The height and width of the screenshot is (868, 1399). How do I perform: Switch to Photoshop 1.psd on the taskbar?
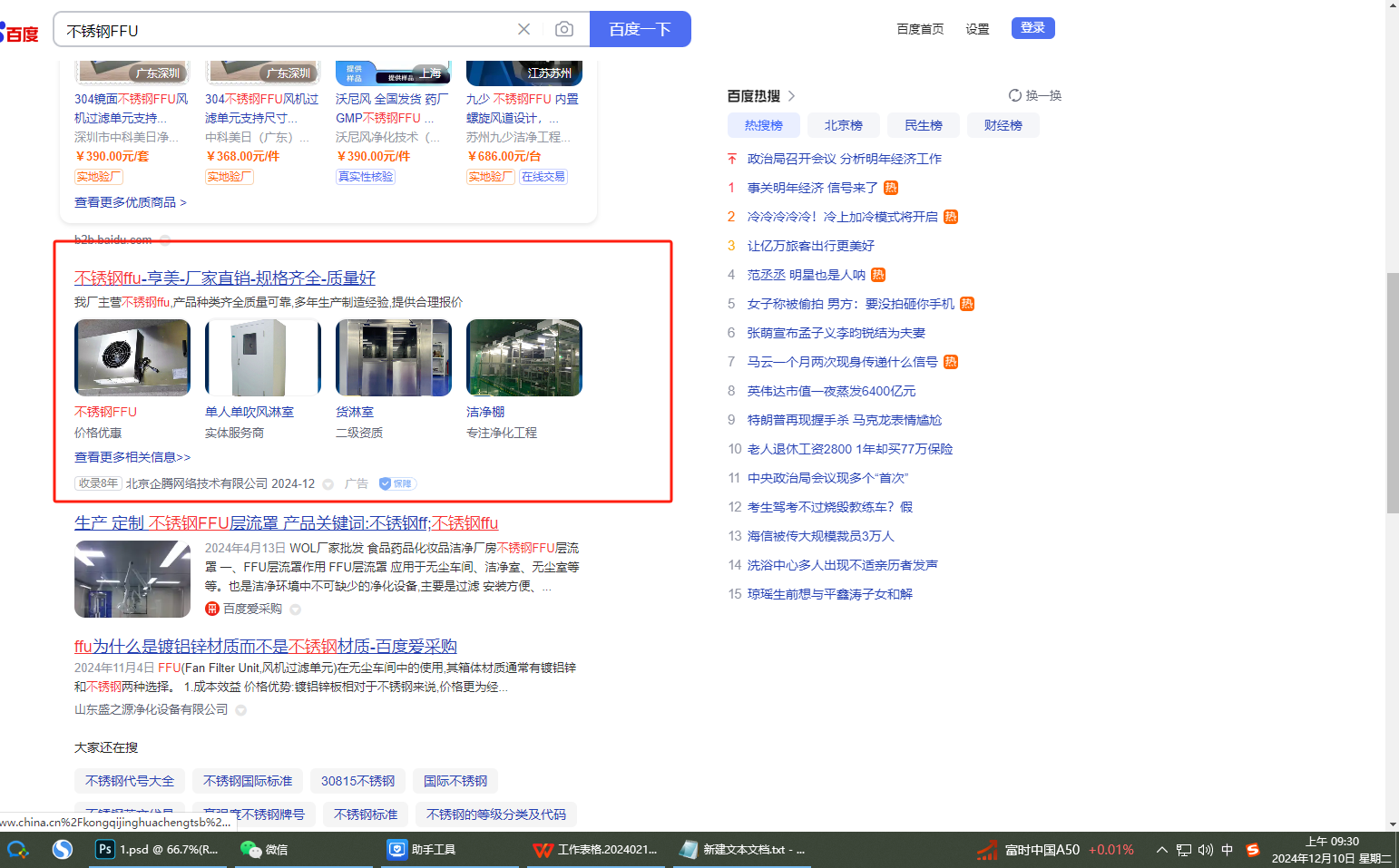pos(158,850)
